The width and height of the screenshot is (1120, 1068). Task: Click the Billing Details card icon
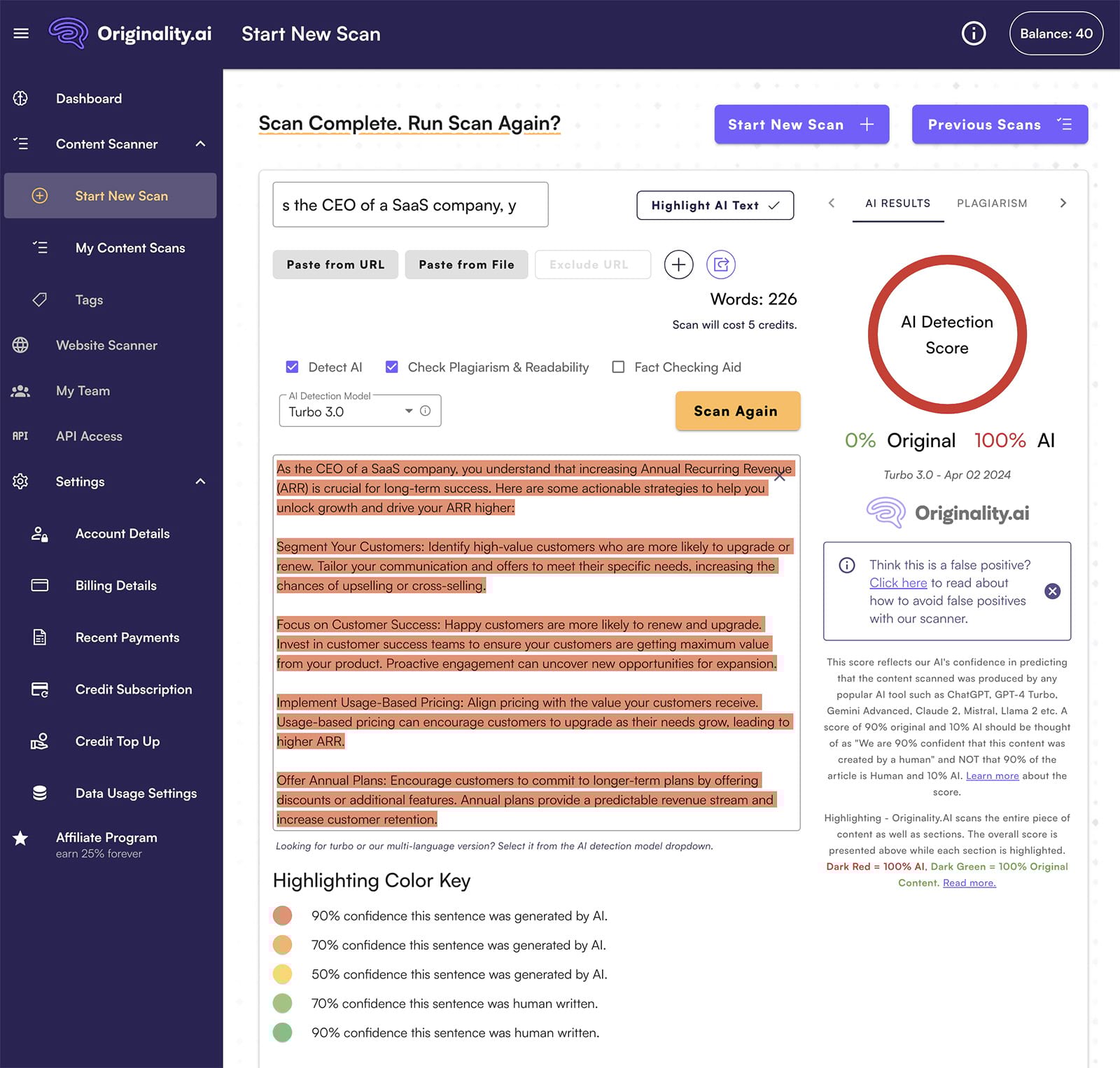tap(40, 585)
